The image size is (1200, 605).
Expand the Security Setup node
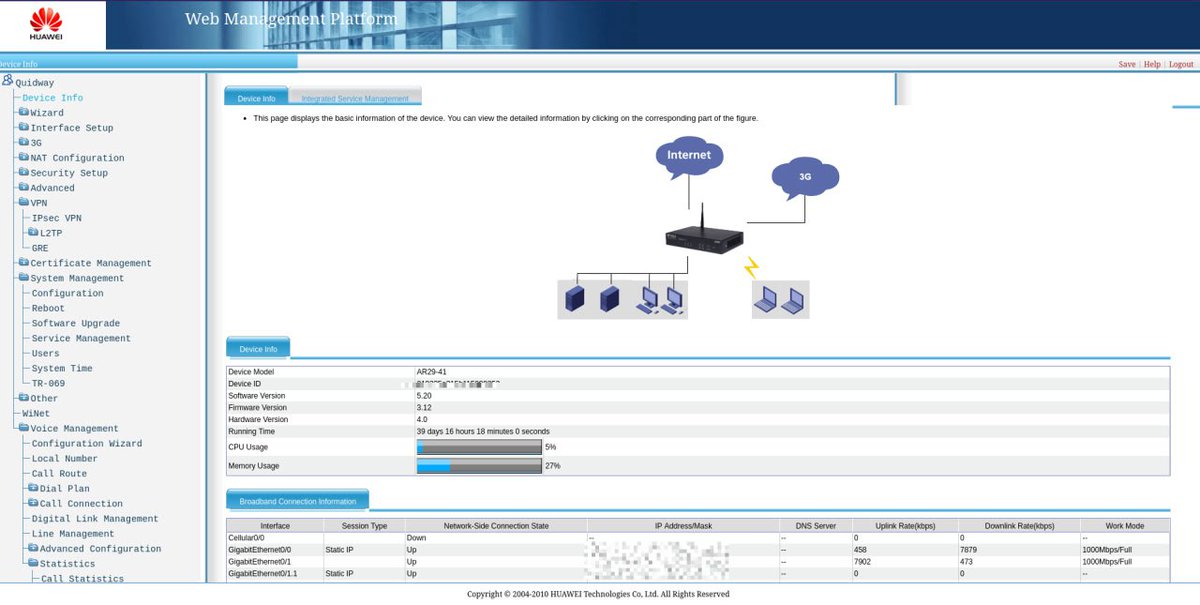(x=23, y=172)
